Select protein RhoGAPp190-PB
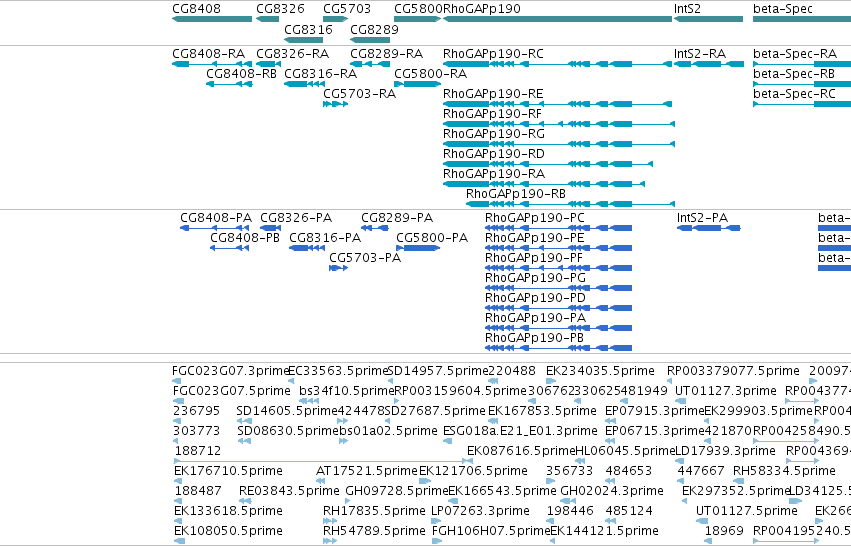 tap(558, 349)
